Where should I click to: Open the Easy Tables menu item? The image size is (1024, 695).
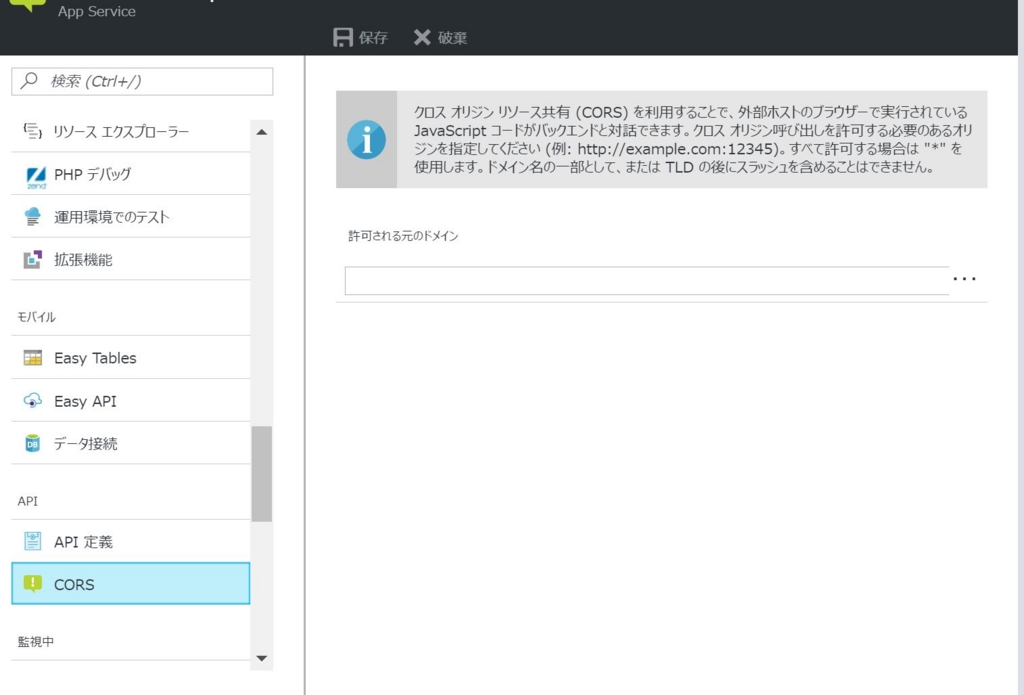[131, 358]
